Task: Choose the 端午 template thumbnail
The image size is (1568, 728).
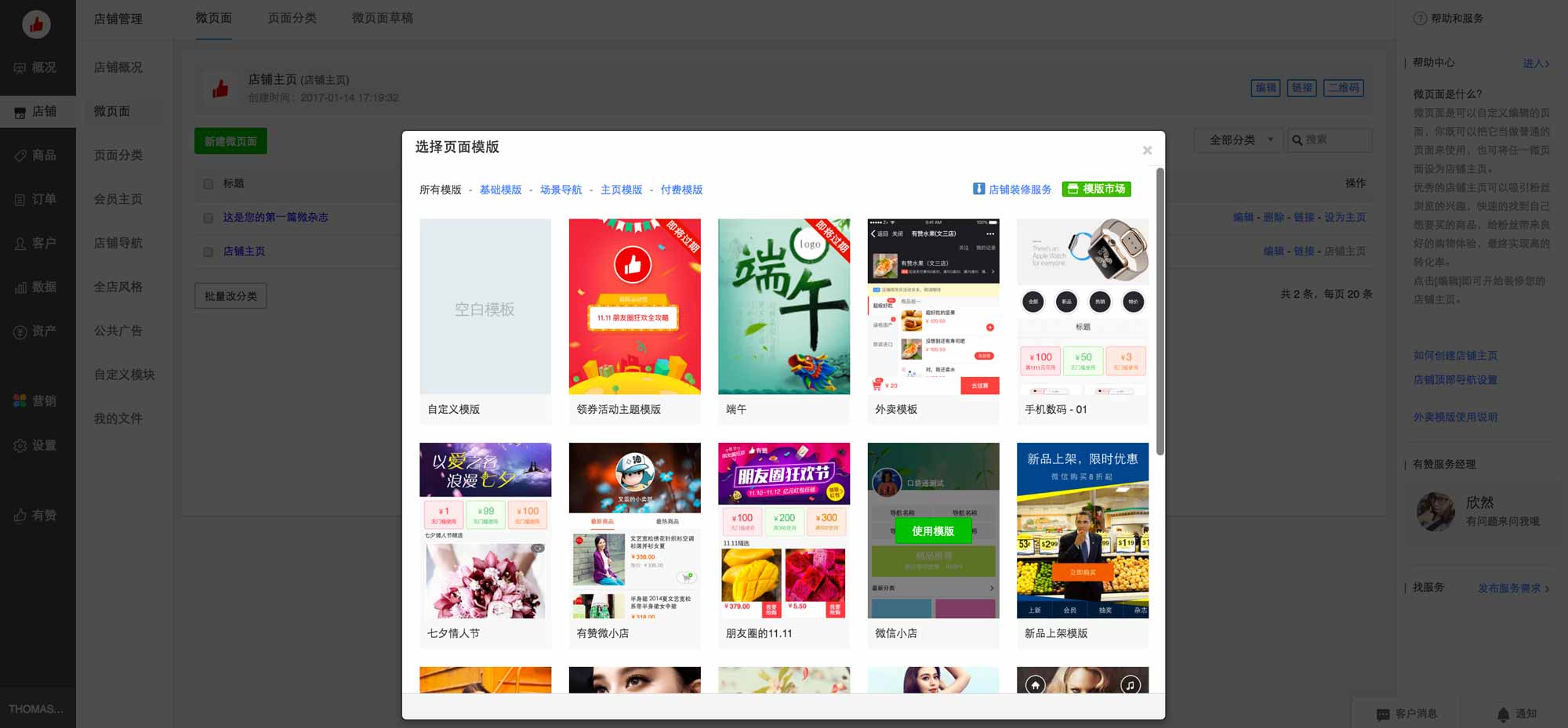Action: click(x=784, y=306)
